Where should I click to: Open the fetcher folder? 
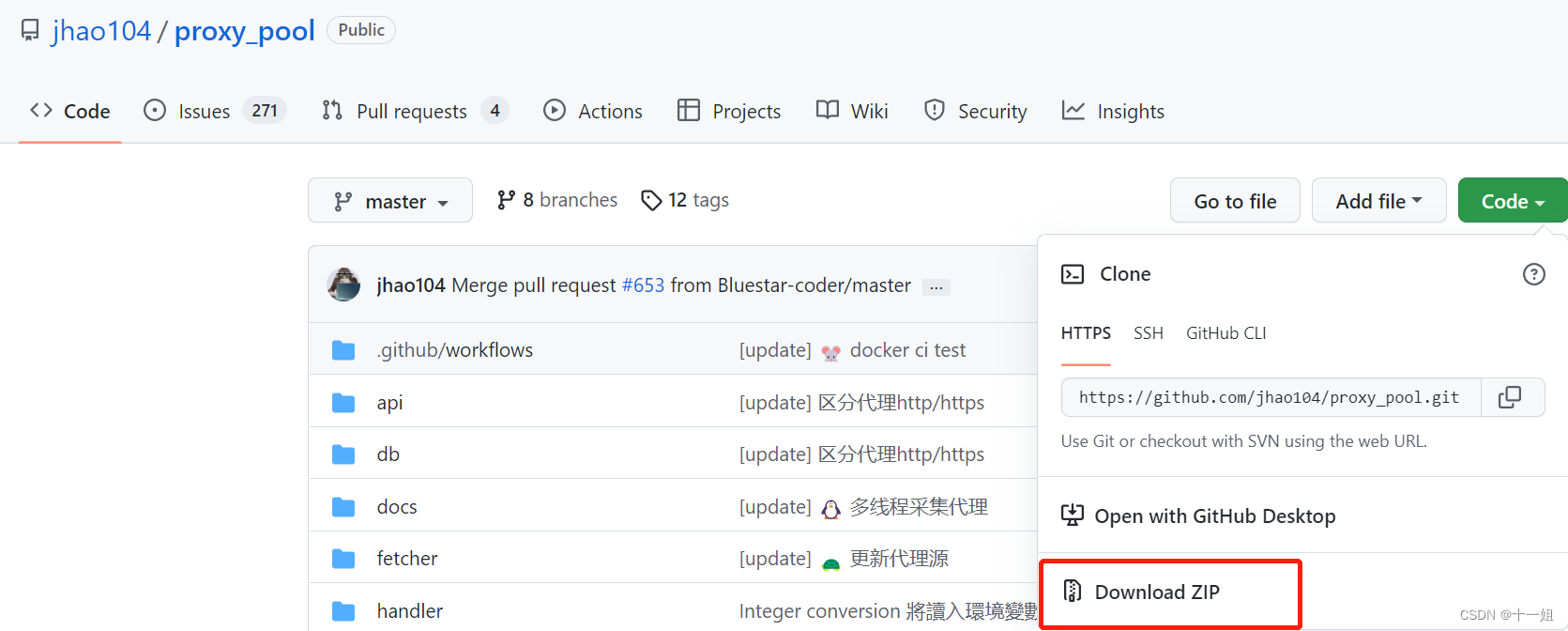[x=407, y=559]
